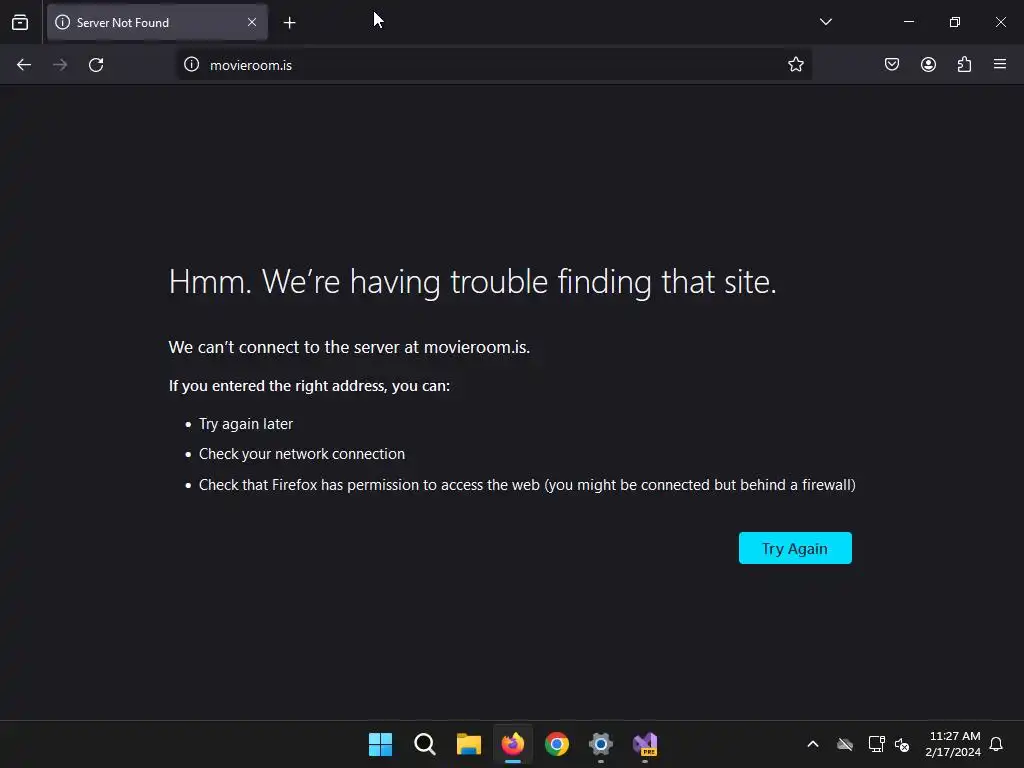Viewport: 1024px width, 768px height.
Task: Open Firefox View in the tab bar
Action: (20, 22)
